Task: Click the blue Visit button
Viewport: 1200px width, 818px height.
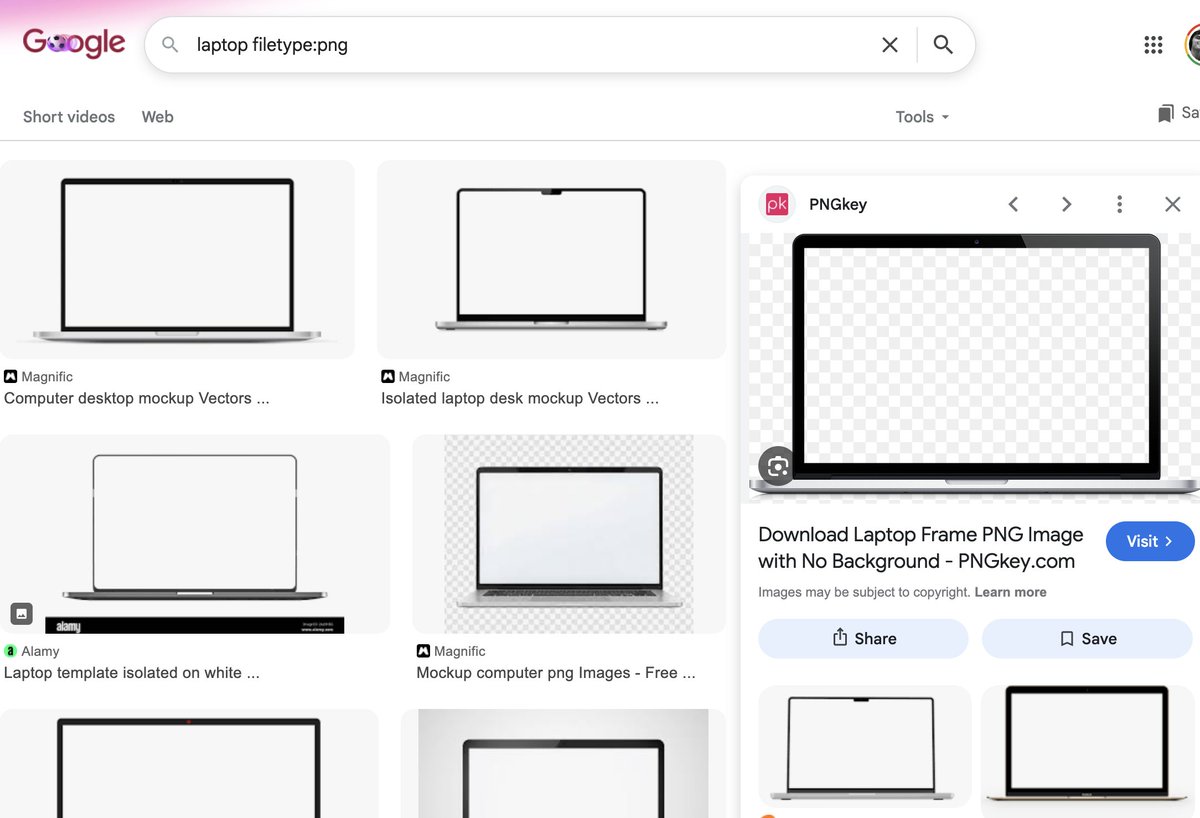Action: [x=1150, y=541]
